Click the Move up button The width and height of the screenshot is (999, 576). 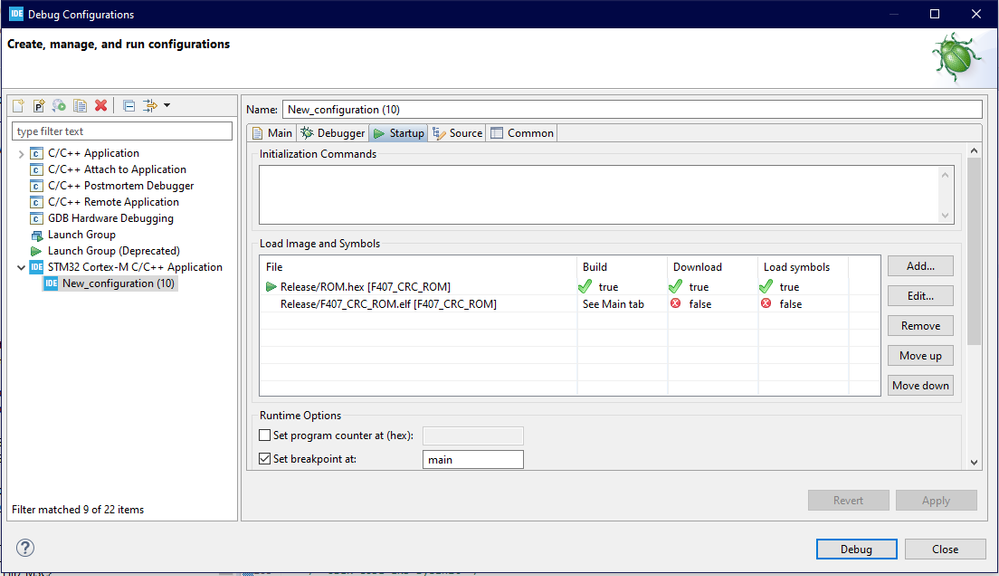pyautogui.click(x=921, y=356)
